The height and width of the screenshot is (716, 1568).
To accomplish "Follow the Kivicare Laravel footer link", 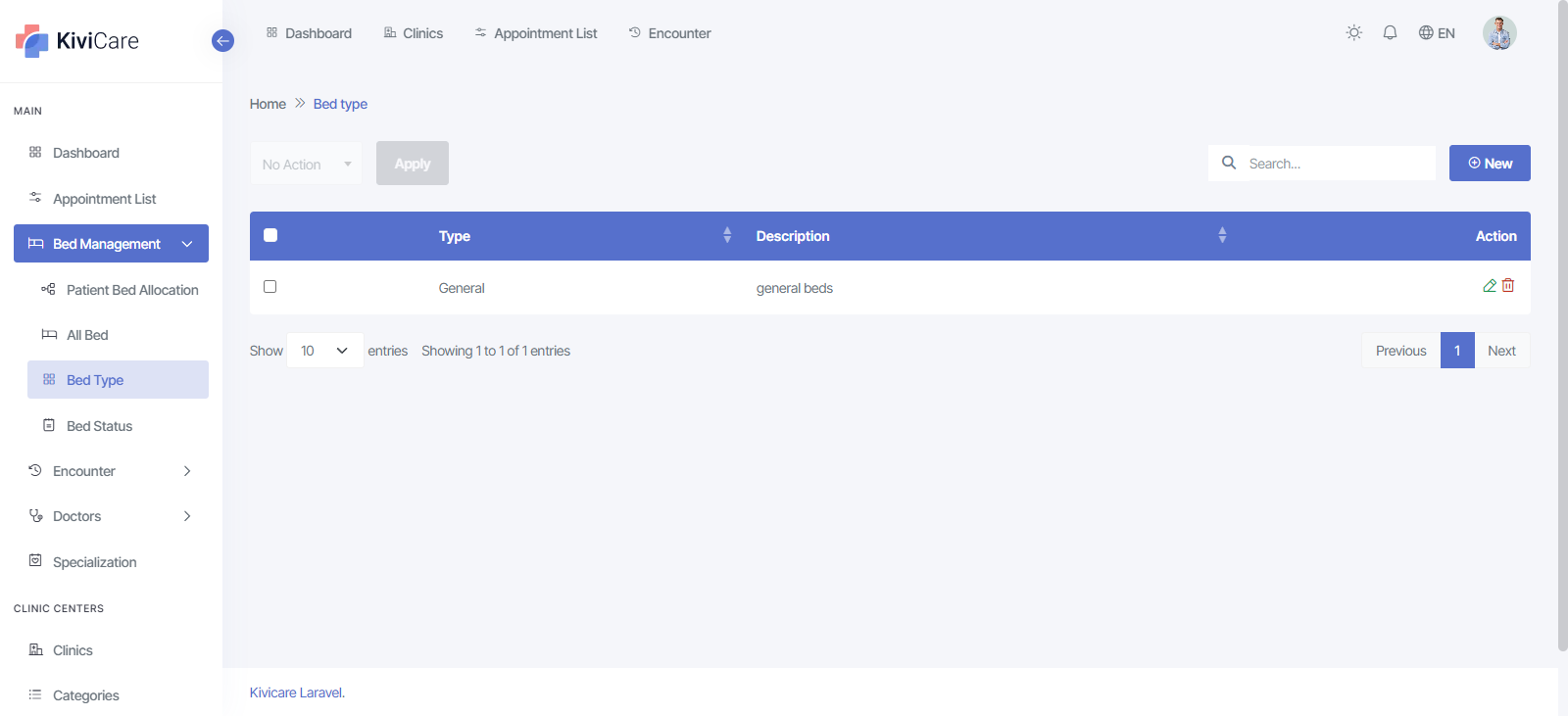I will [296, 692].
